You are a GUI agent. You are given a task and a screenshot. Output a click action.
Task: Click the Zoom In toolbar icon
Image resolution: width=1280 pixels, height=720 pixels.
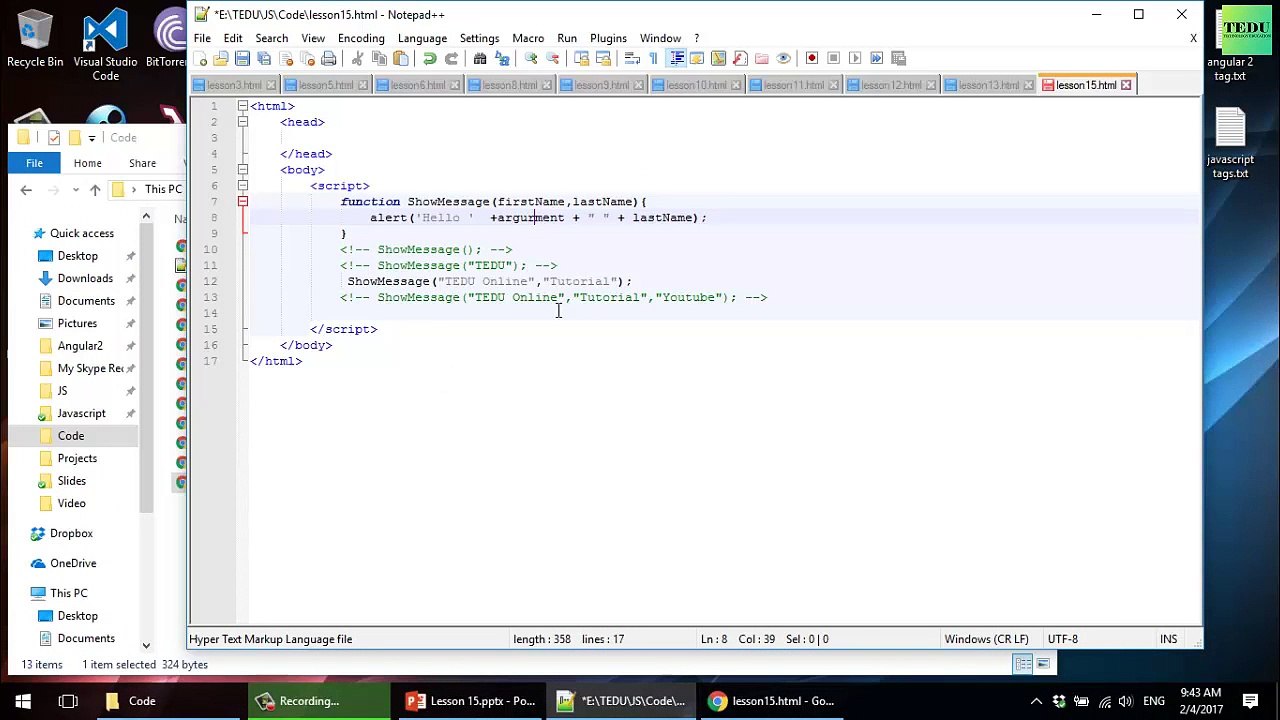[x=531, y=59]
